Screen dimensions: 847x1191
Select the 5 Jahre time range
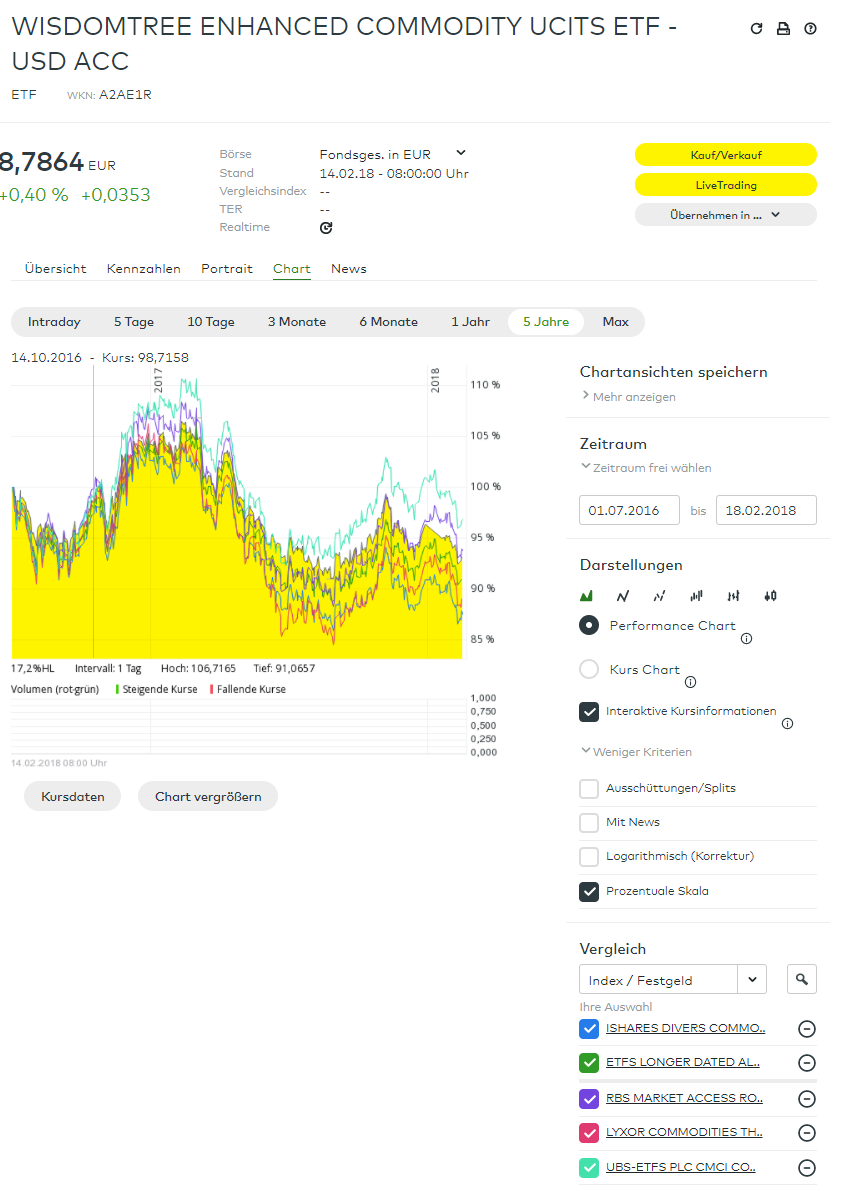tap(545, 322)
